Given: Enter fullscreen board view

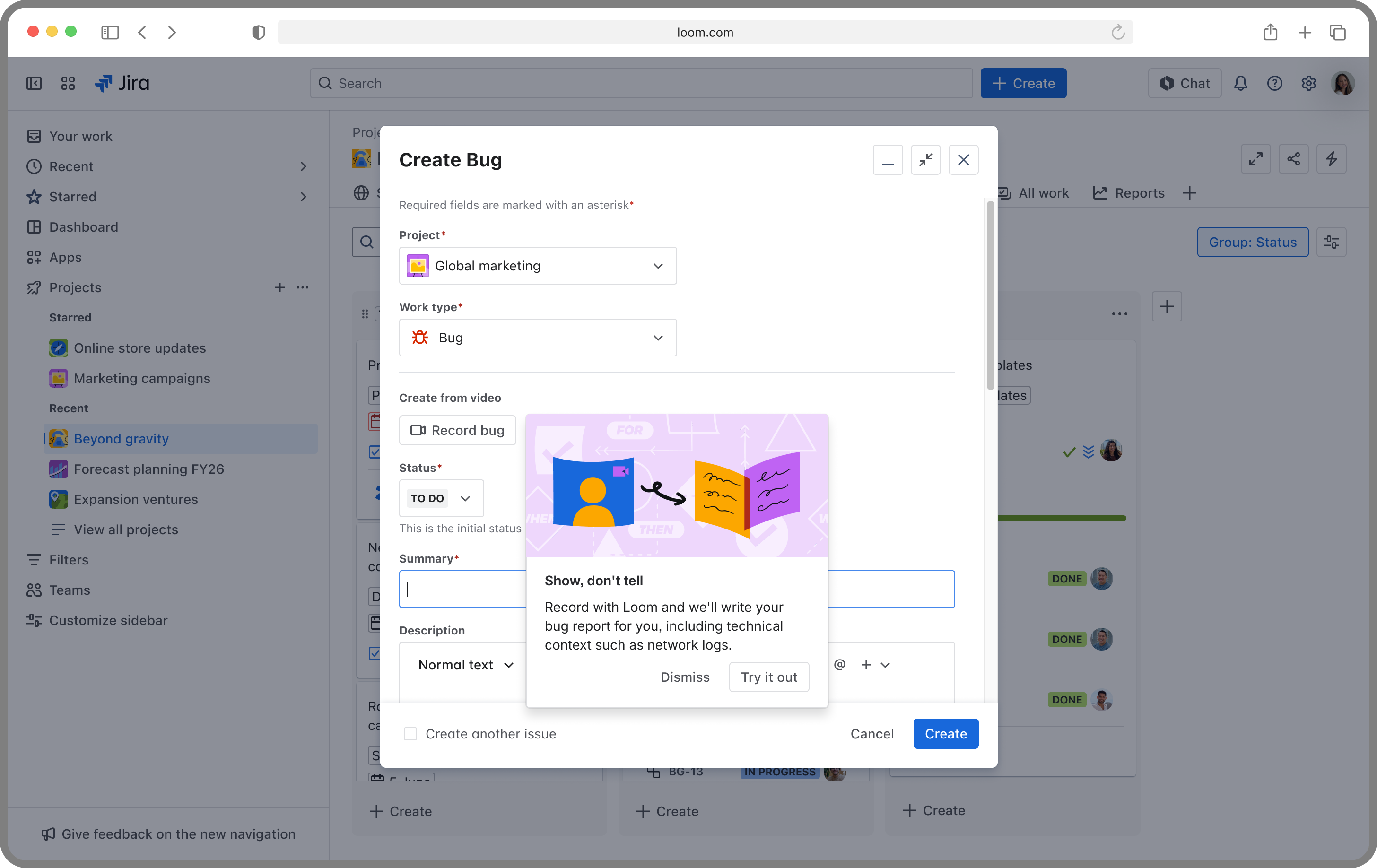Looking at the screenshot, I should tap(1256, 159).
